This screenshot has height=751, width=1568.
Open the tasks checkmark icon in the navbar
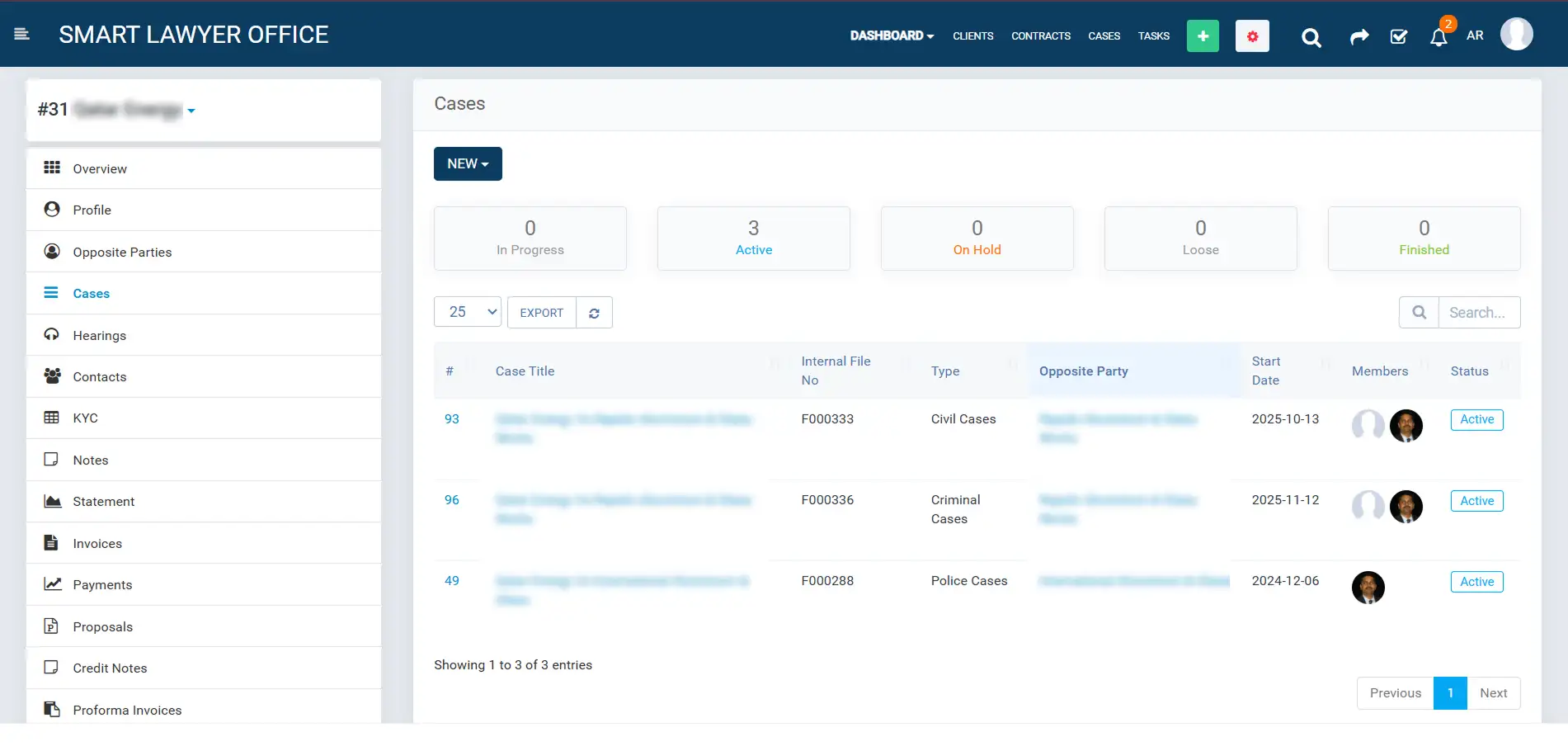pos(1398,37)
